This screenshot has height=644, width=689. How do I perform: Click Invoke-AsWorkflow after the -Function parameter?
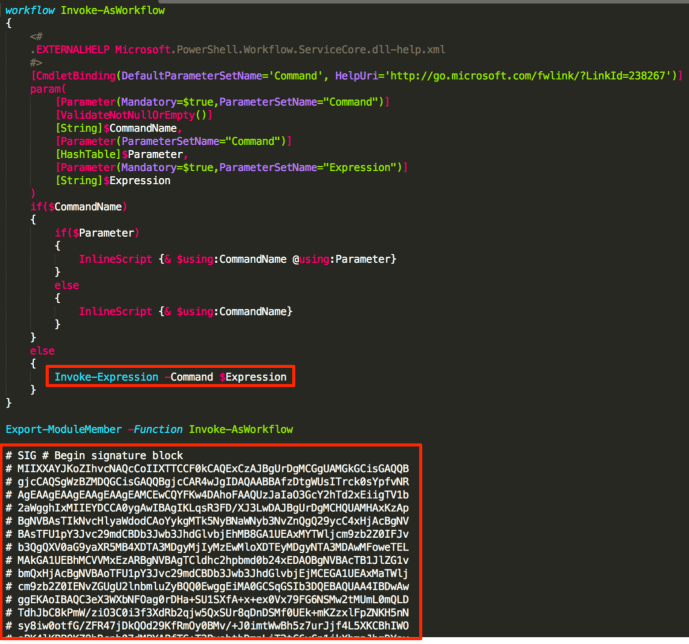(240, 429)
